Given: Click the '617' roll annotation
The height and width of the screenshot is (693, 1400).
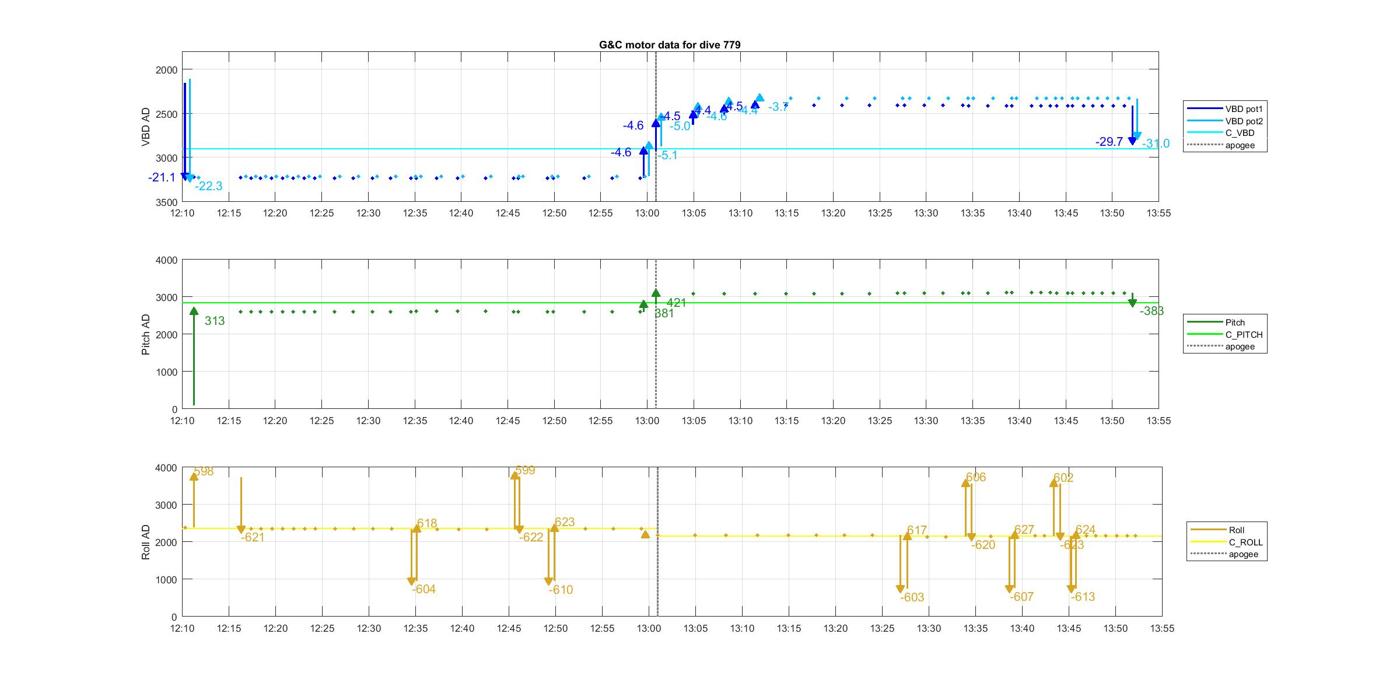Looking at the screenshot, I should click(x=917, y=531).
